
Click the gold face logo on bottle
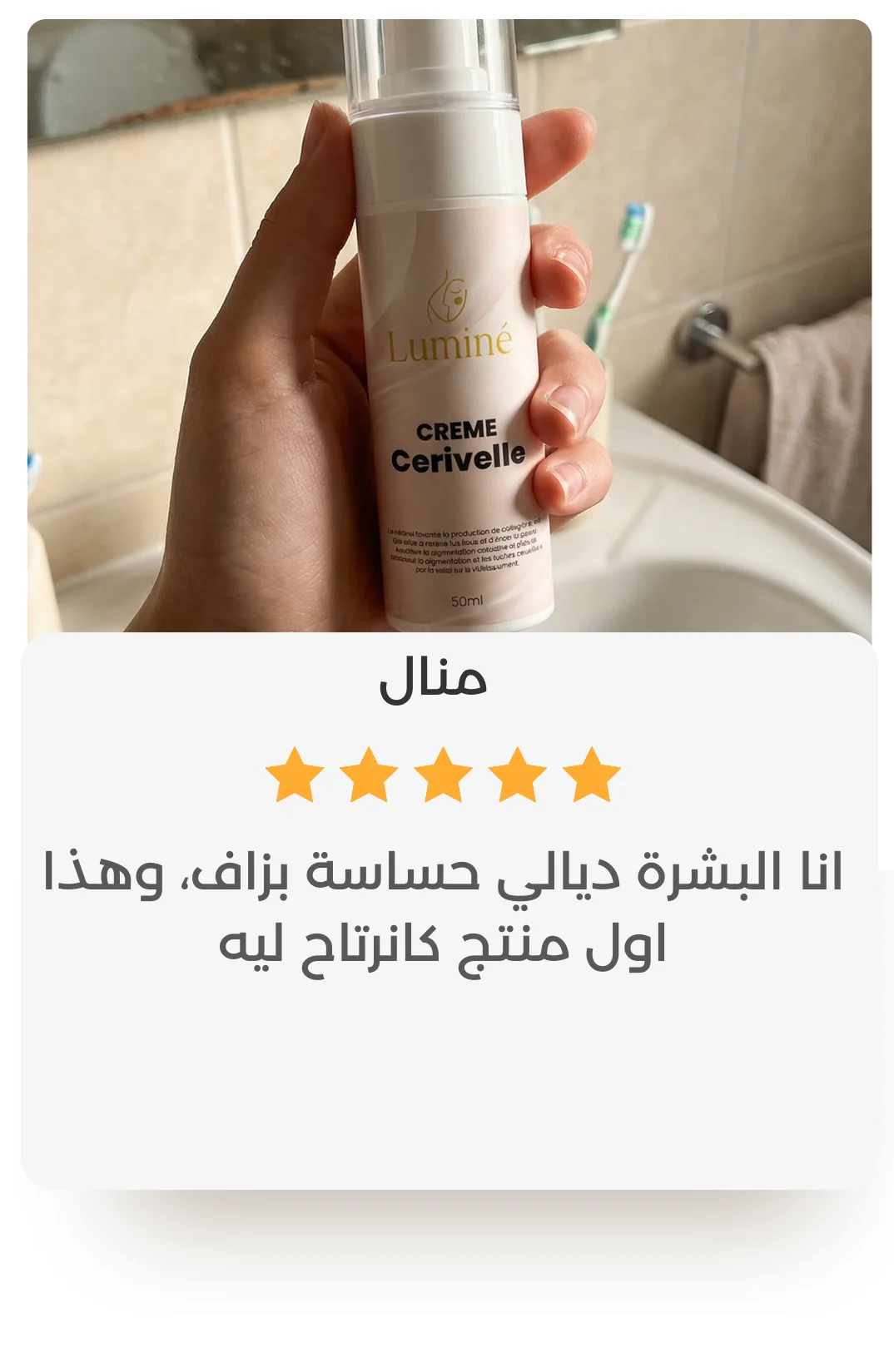448,299
